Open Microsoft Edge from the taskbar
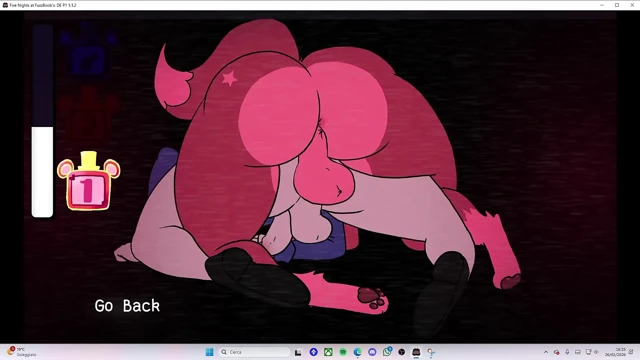 [358, 352]
